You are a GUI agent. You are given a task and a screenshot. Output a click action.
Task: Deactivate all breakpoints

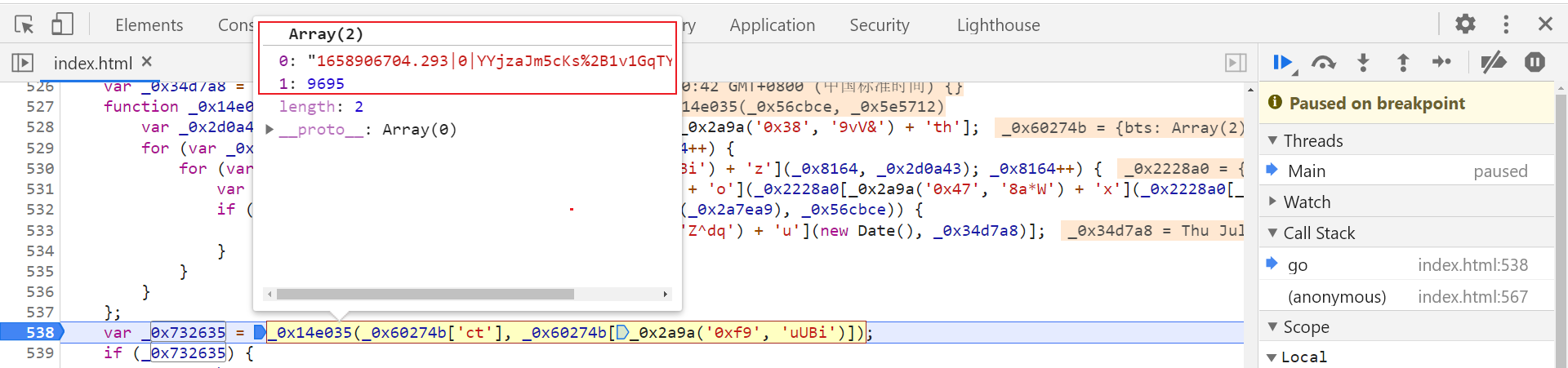(1494, 63)
